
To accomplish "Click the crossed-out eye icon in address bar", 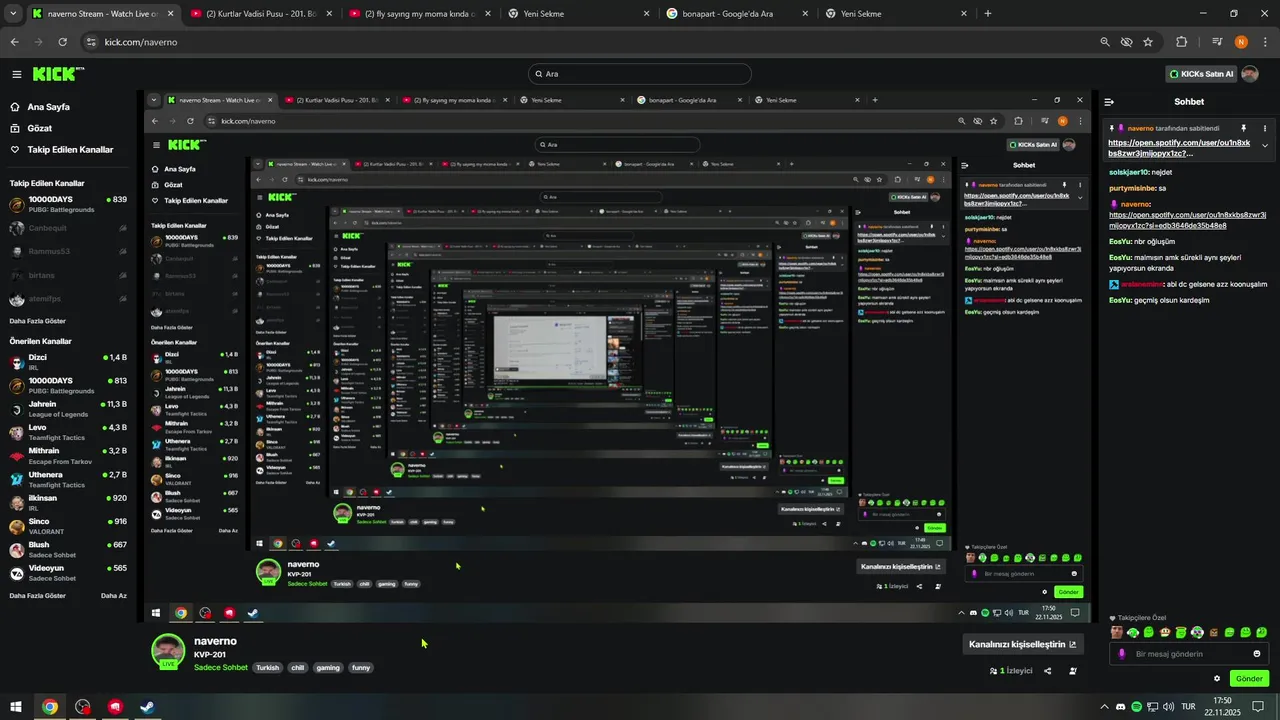I will click(1126, 42).
